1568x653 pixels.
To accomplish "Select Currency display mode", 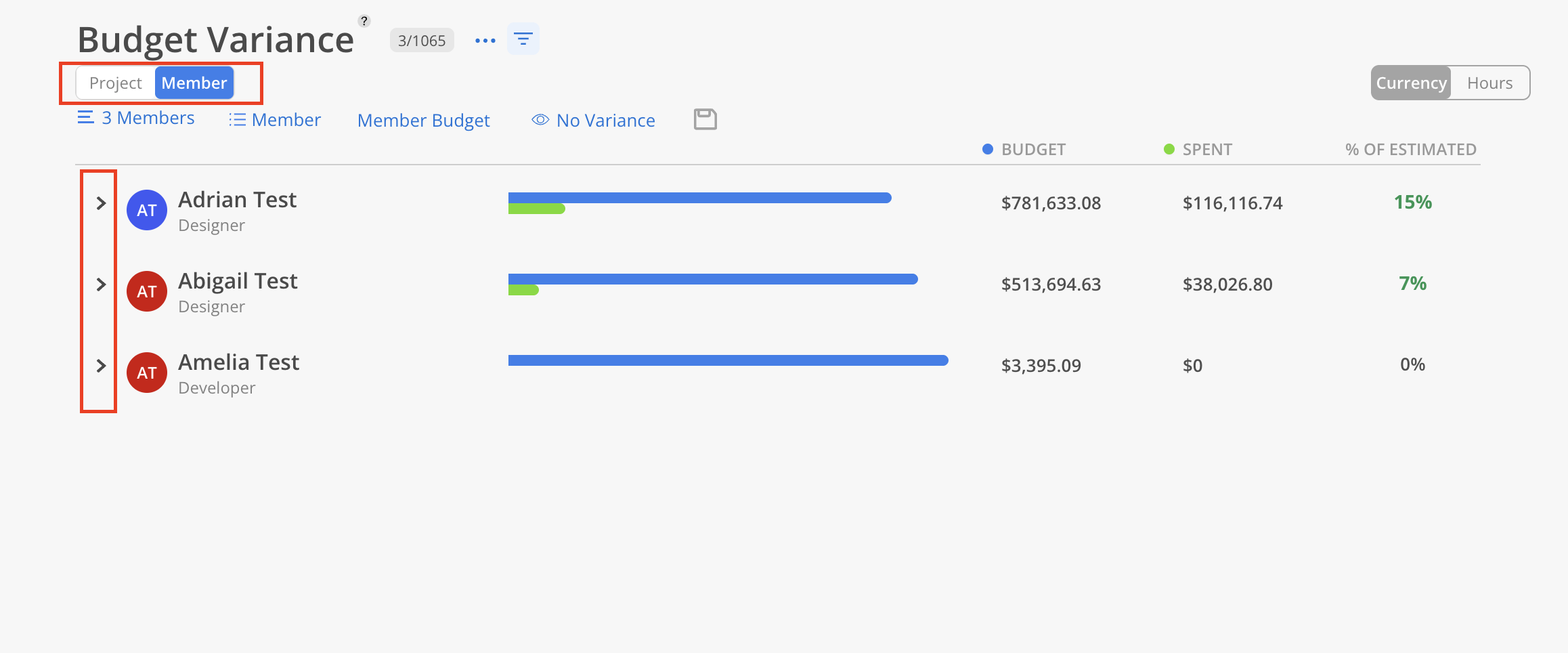I will point(1411,83).
